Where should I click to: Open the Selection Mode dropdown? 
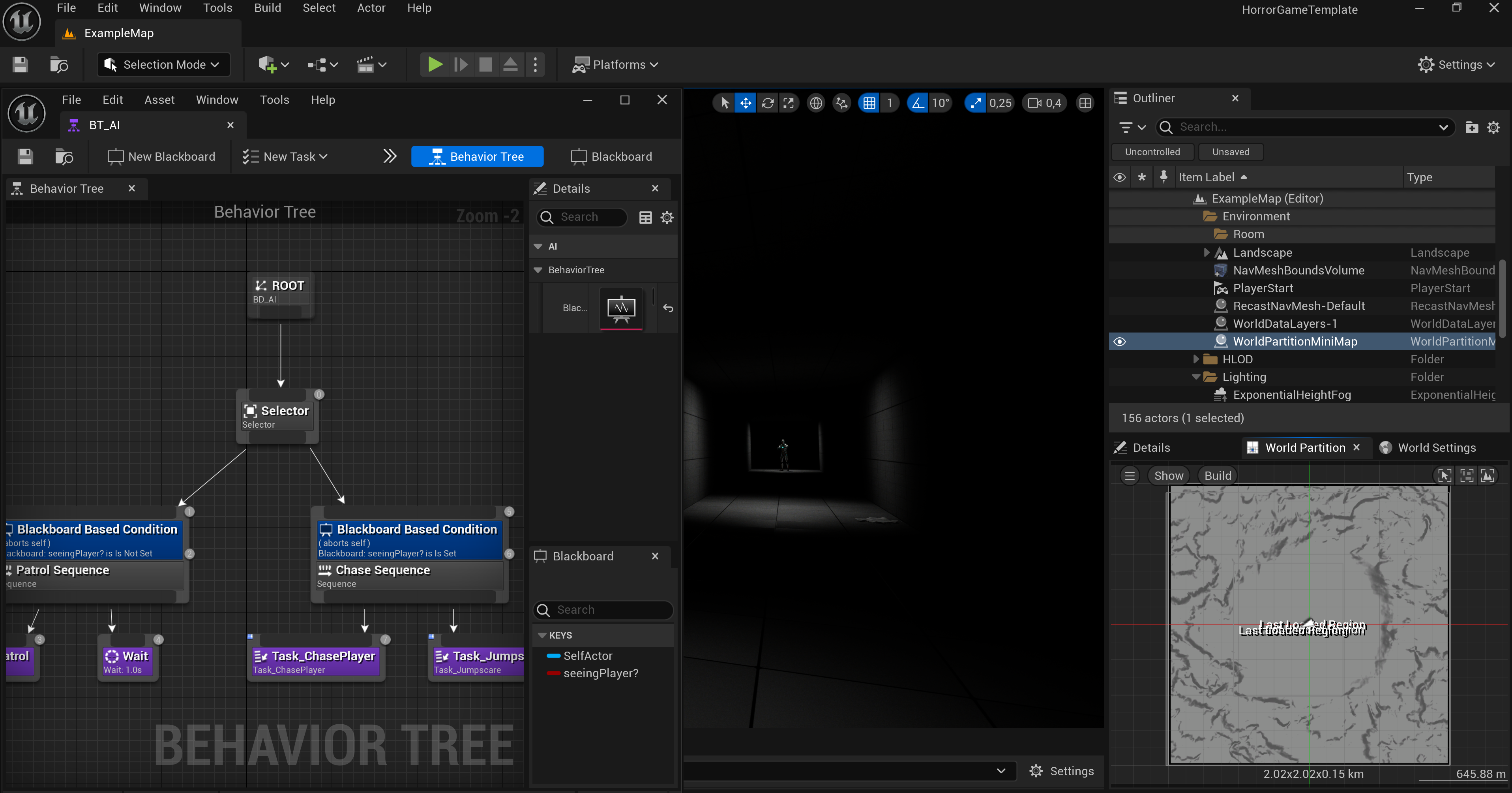tap(163, 65)
